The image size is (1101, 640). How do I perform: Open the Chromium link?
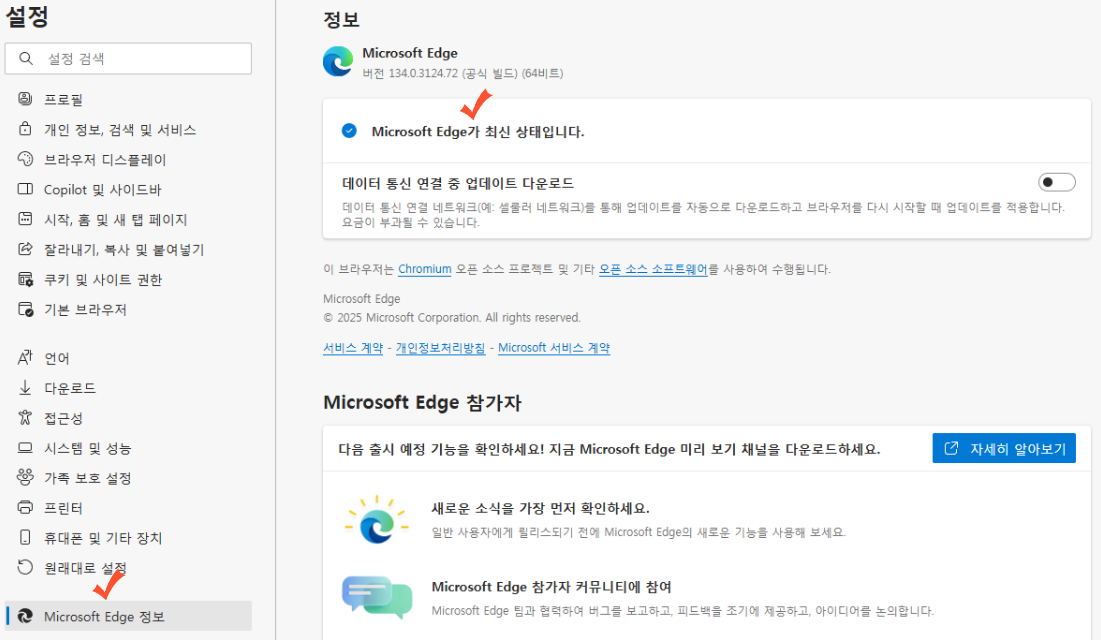(425, 269)
